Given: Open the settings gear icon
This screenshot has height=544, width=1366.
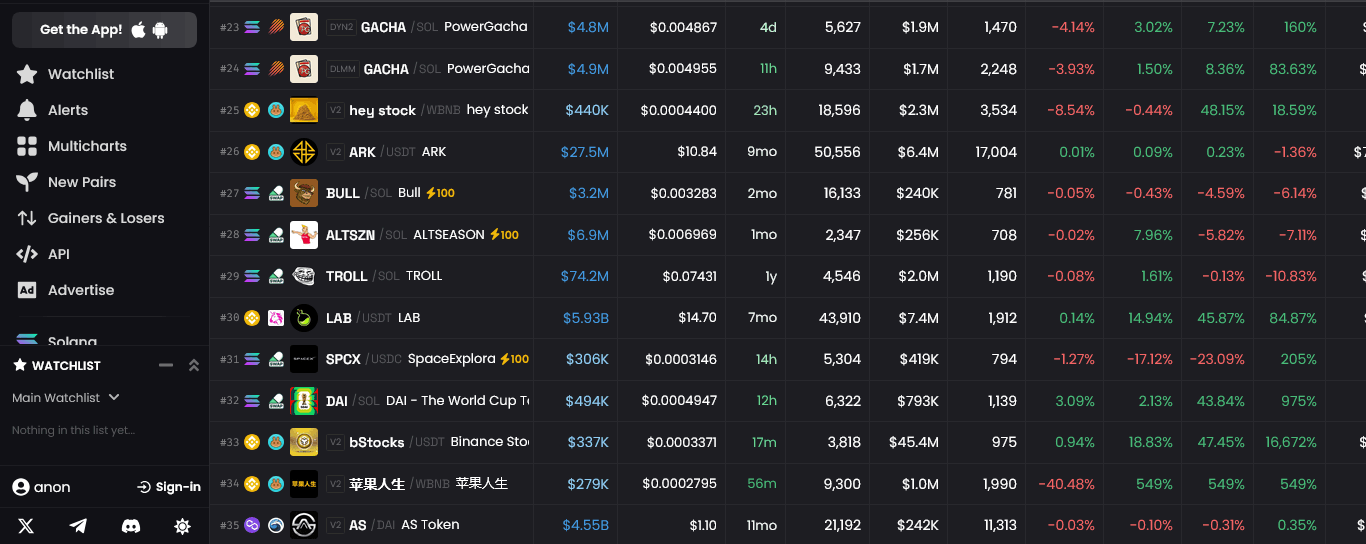Looking at the screenshot, I should (x=182, y=526).
